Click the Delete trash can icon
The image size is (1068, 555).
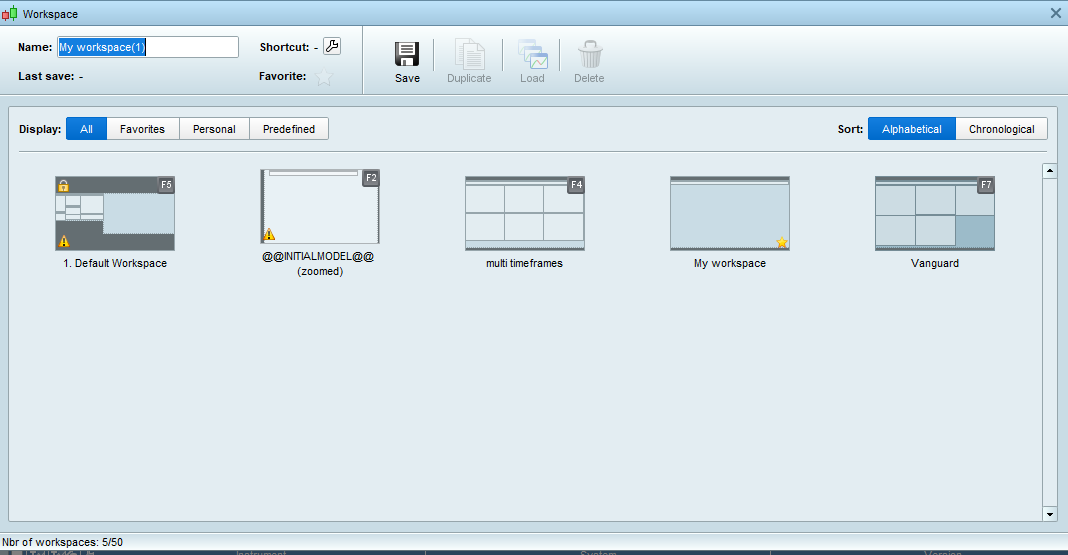click(590, 54)
